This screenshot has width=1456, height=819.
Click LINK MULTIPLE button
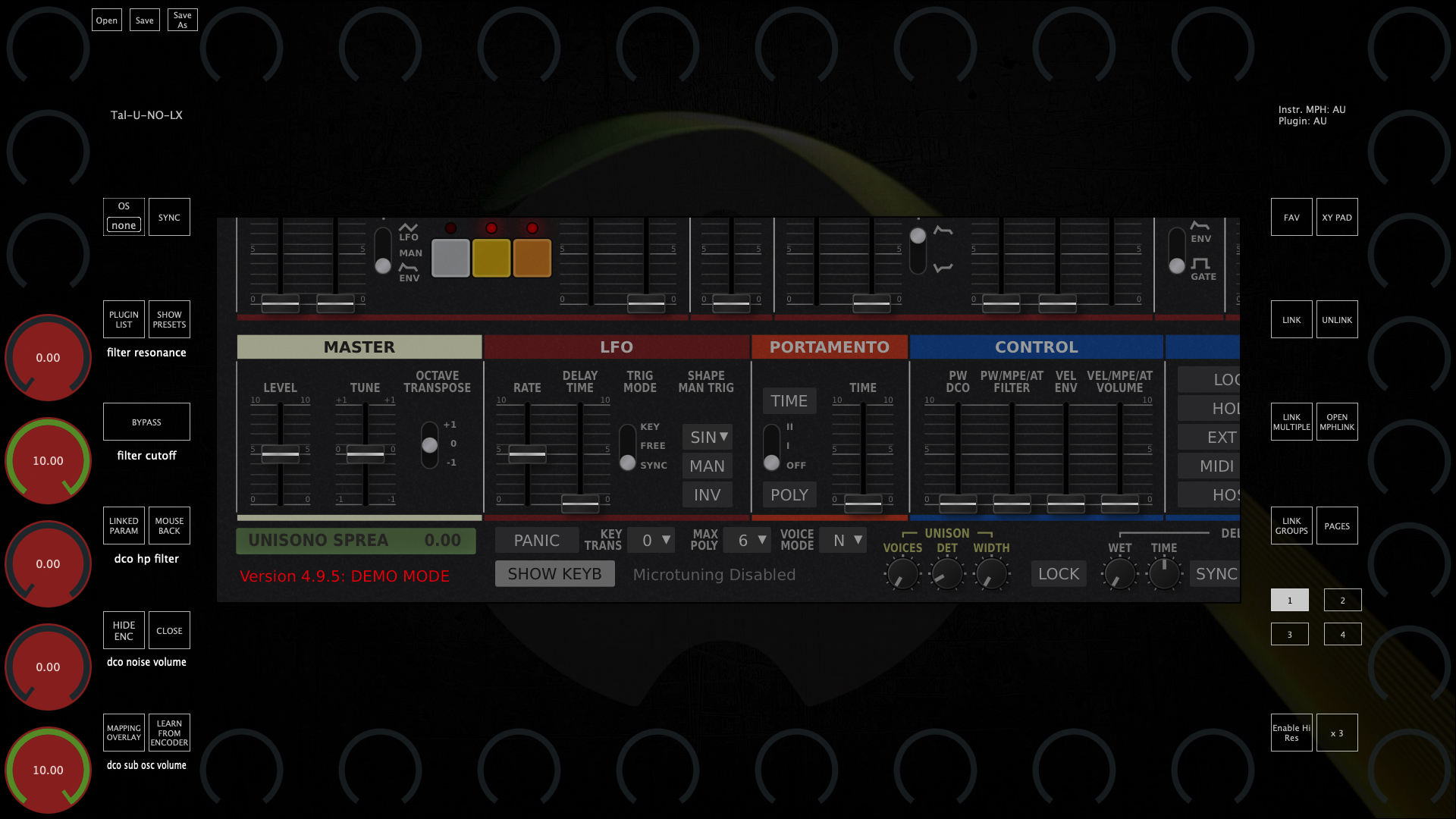coord(1291,422)
